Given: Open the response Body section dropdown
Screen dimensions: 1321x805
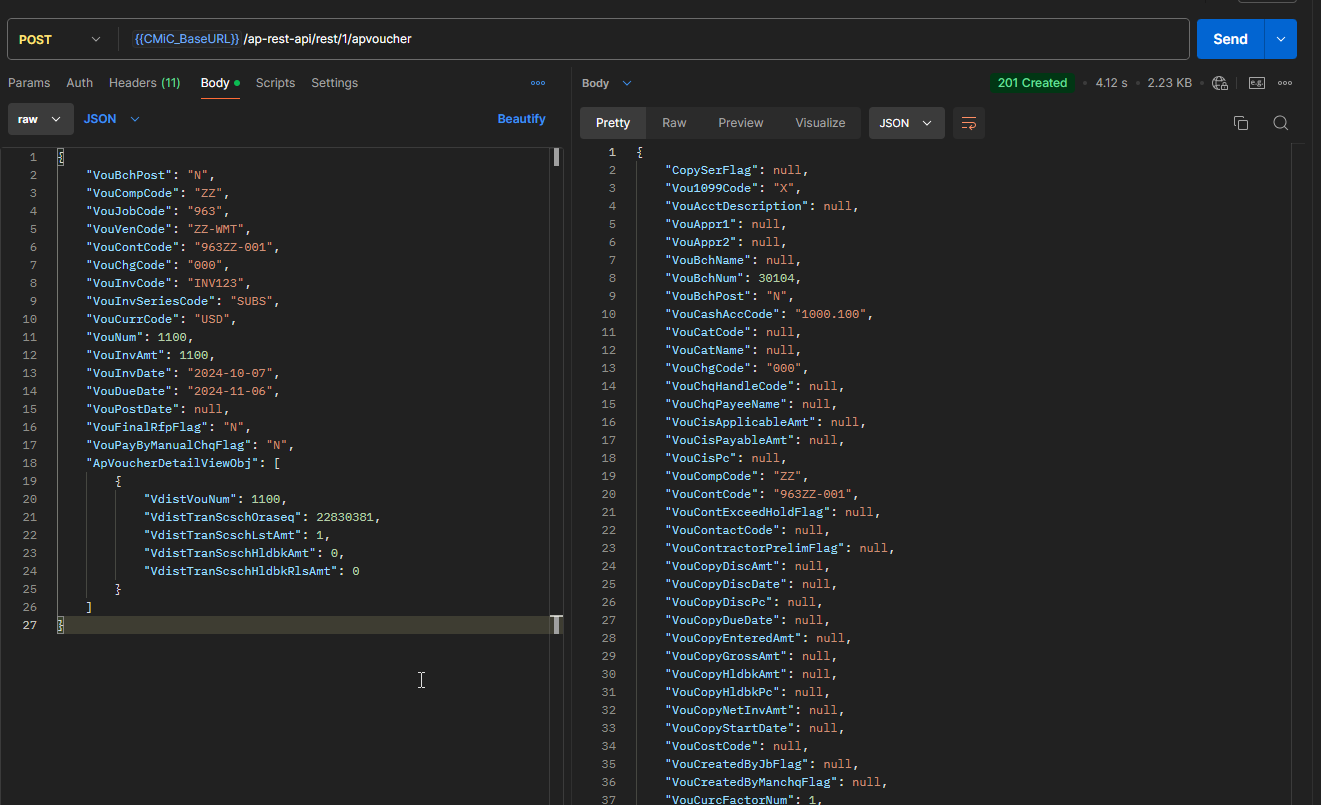Looking at the screenshot, I should tap(607, 84).
